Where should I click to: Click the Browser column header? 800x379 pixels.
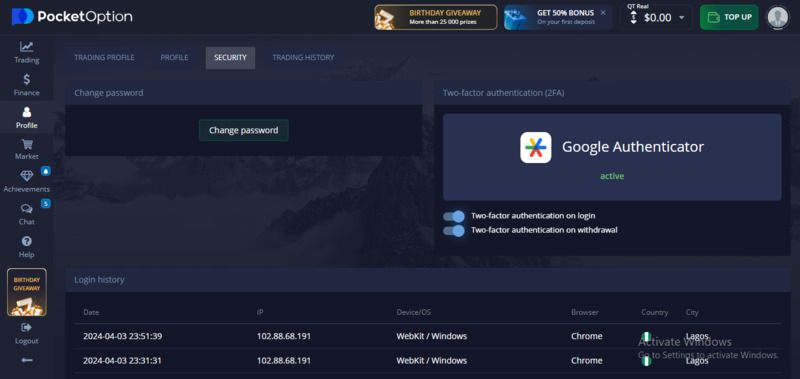pyautogui.click(x=585, y=312)
